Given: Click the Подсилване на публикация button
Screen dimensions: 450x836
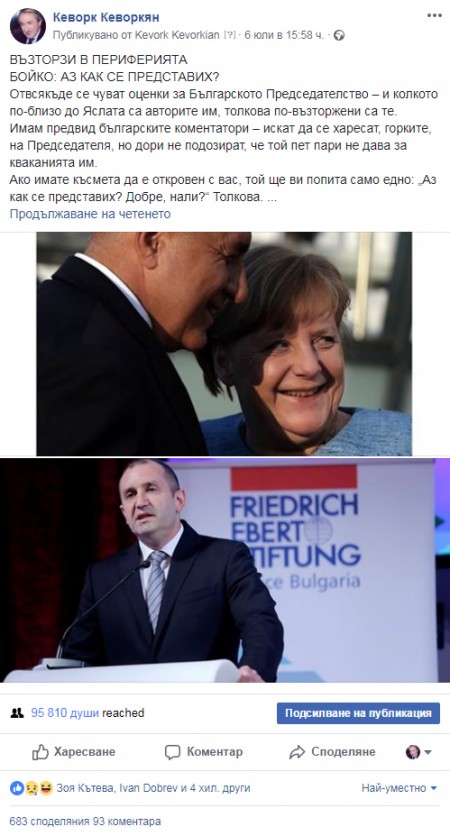Looking at the screenshot, I should (x=358, y=713).
